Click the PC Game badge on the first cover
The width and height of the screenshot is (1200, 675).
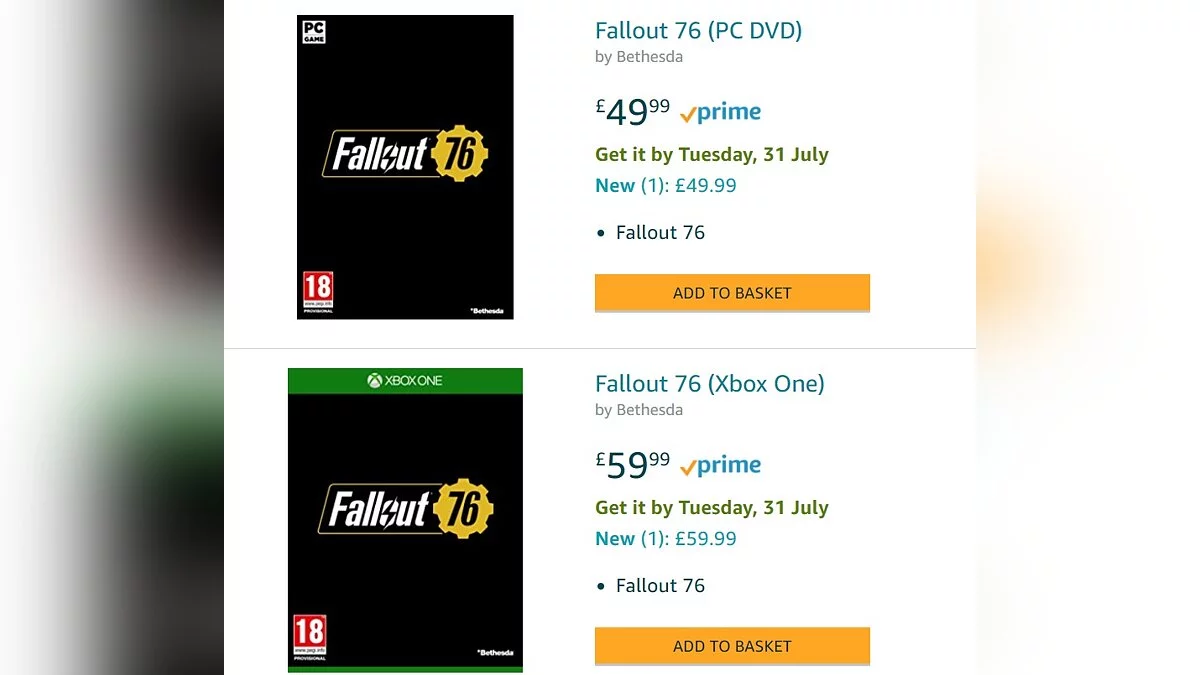[x=313, y=31]
